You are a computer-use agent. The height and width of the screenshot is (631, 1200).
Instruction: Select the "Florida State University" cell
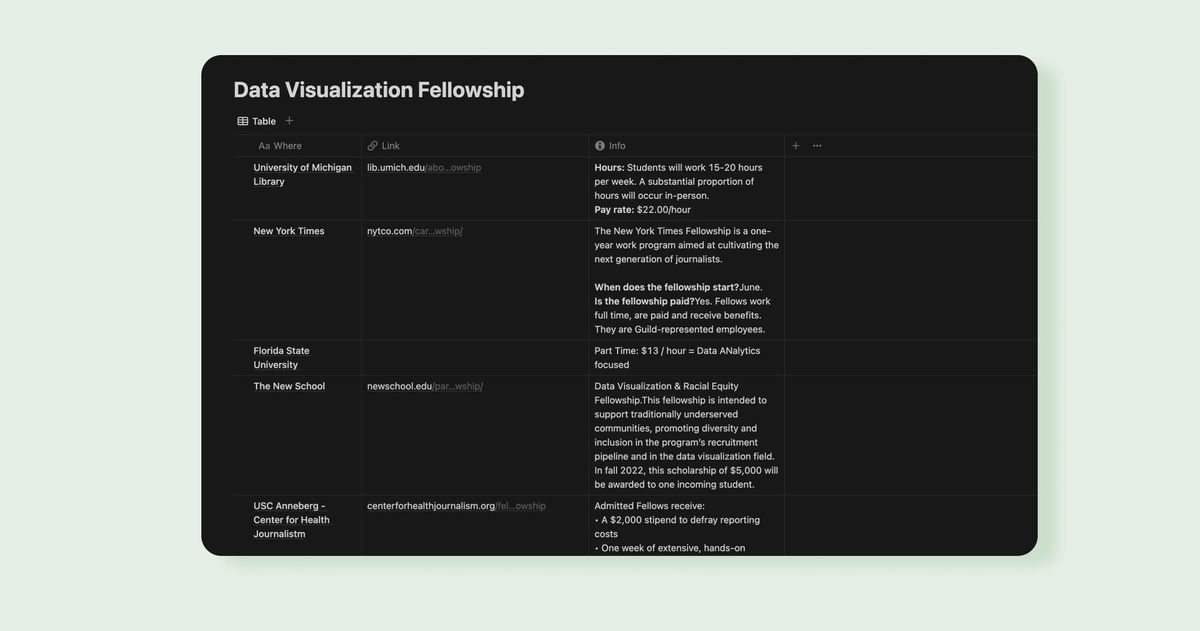(281, 357)
